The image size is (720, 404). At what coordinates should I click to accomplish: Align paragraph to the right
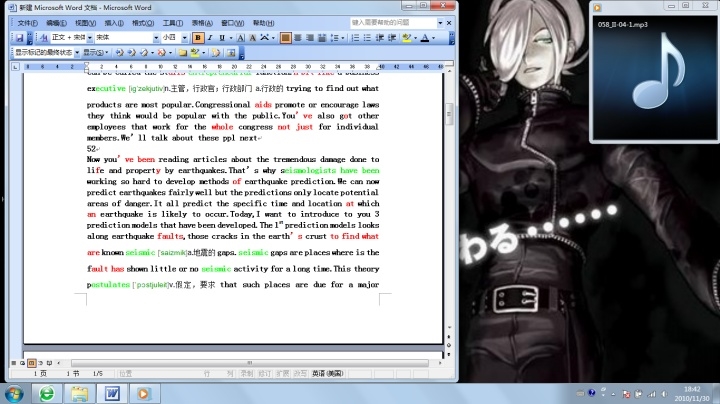[310, 38]
